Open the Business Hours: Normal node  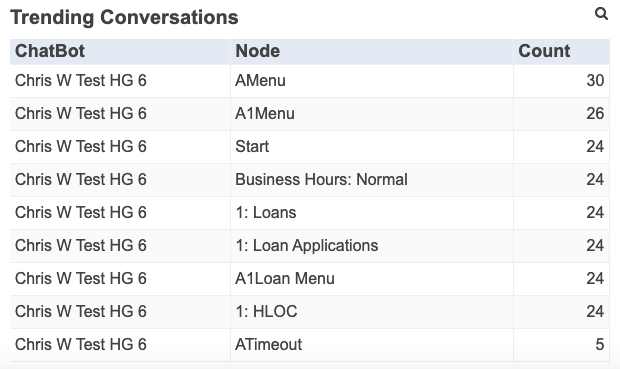tap(321, 180)
